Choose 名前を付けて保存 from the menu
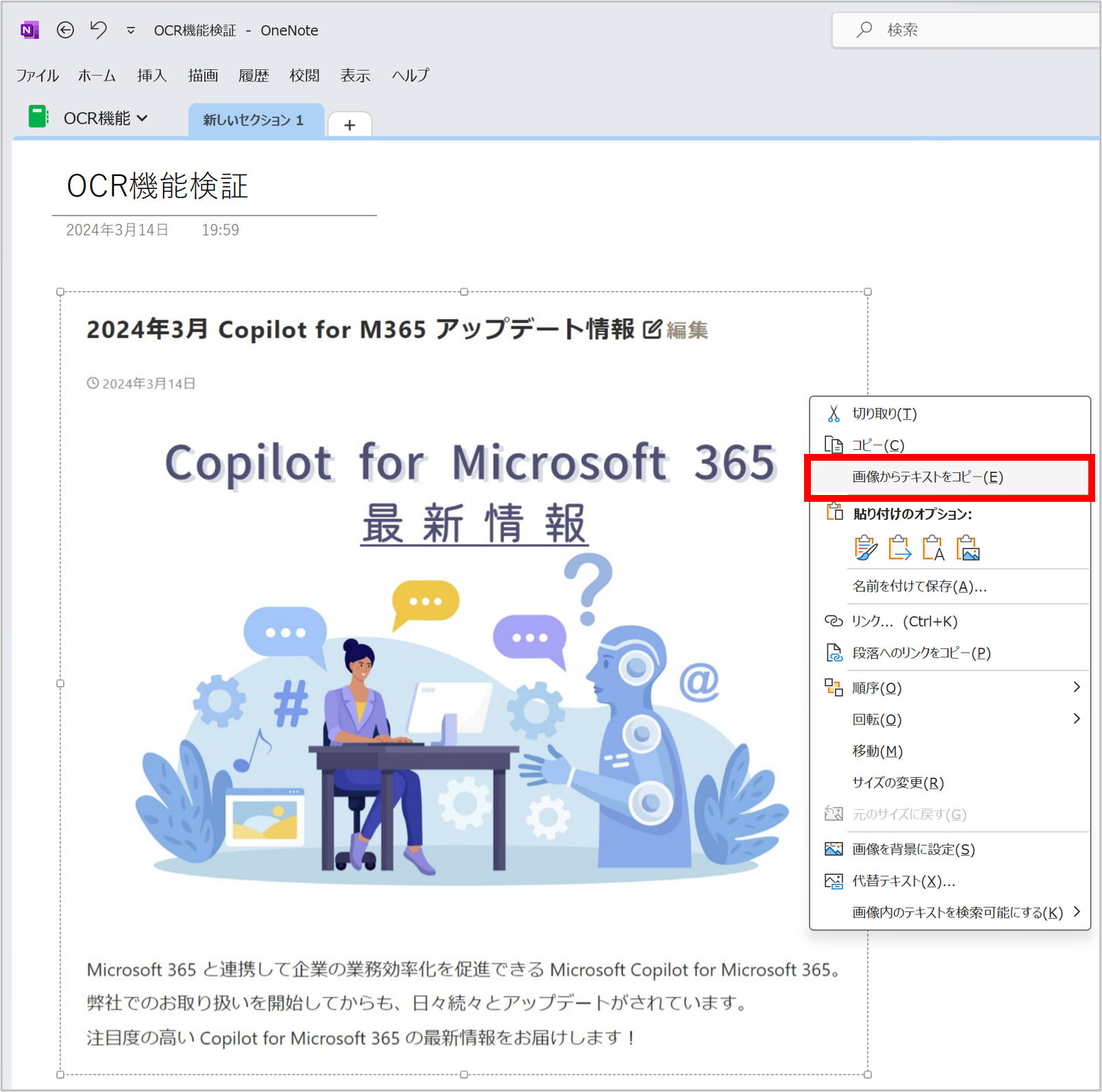 (918, 586)
